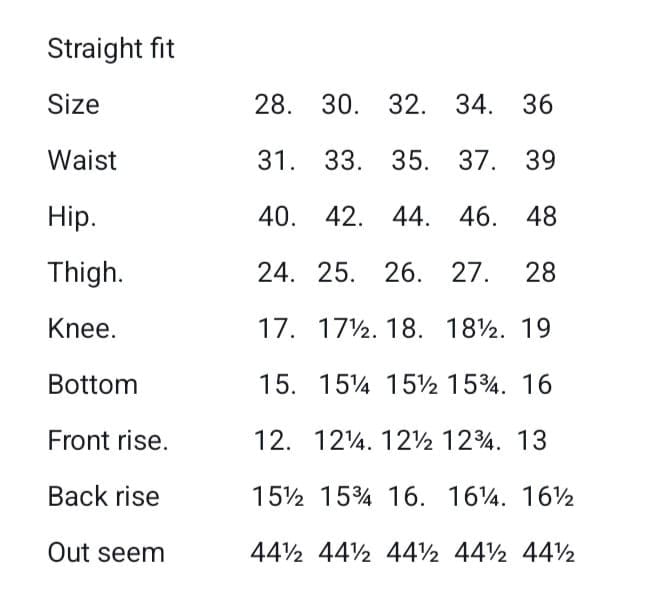The width and height of the screenshot is (672, 592).
Task: Select waist measurement 39
Action: pos(541,161)
